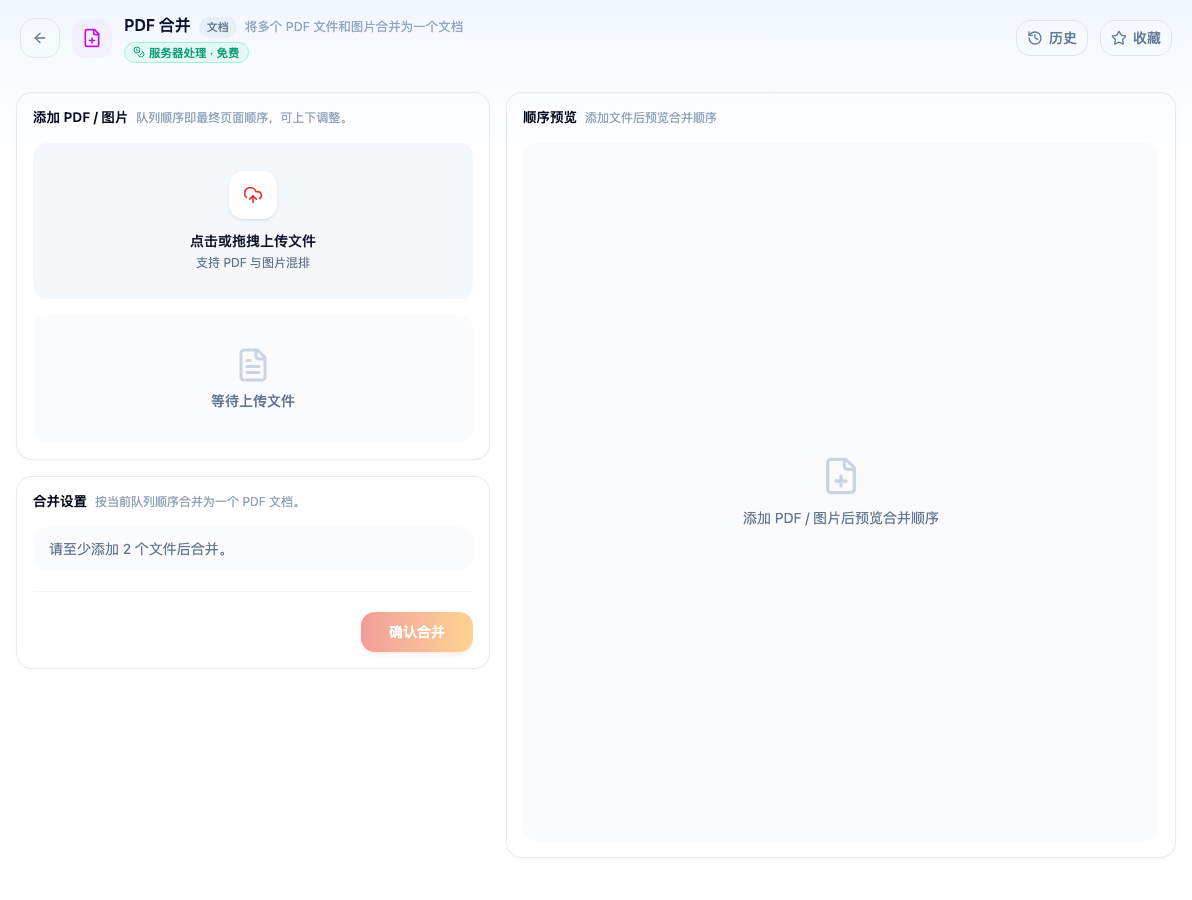Screen dimensions: 1192x900
Task: Click 添加文件后预览合并顺序 subtitle
Action: 651,118
